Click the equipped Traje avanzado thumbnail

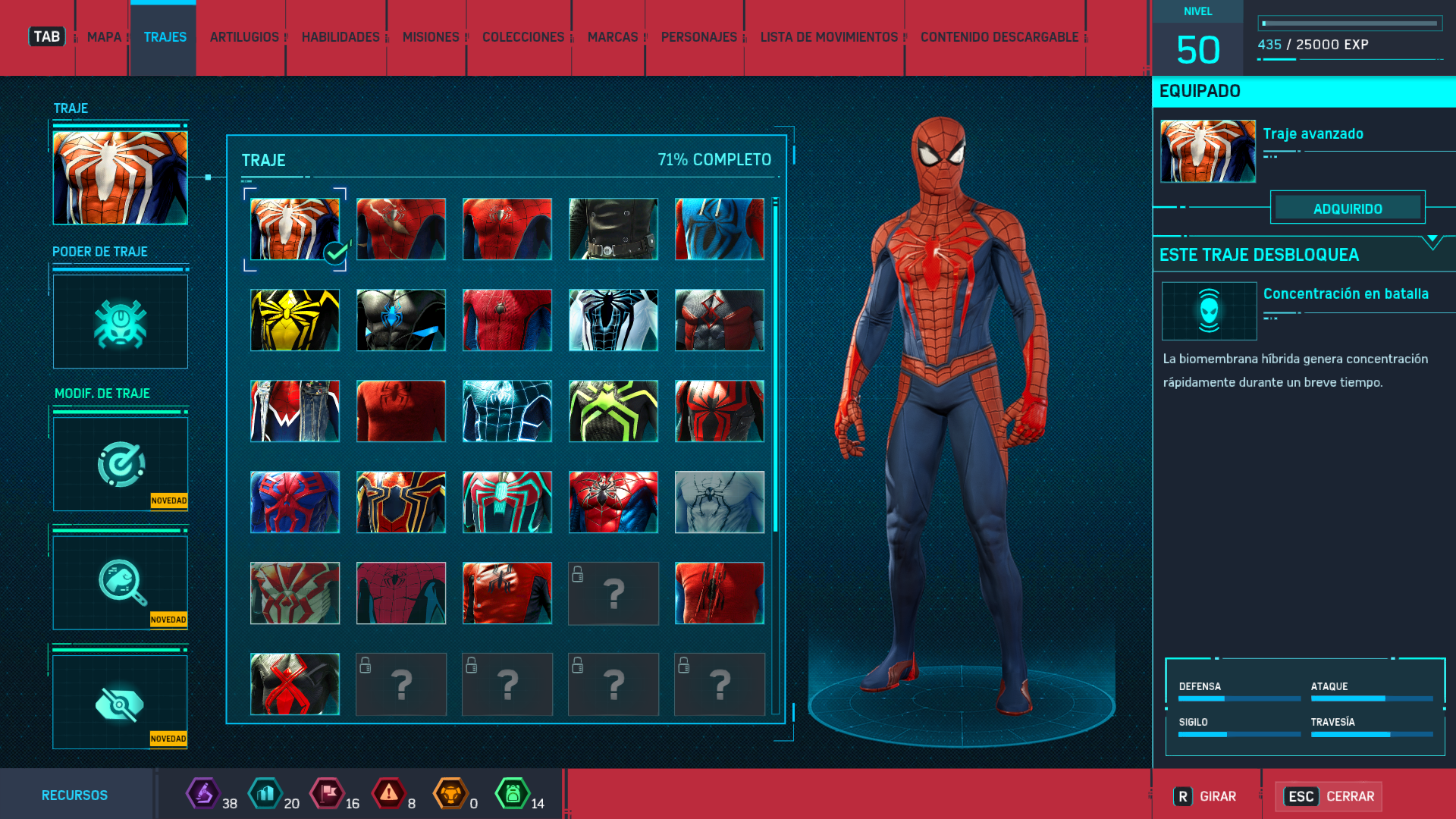pyautogui.click(x=1208, y=151)
